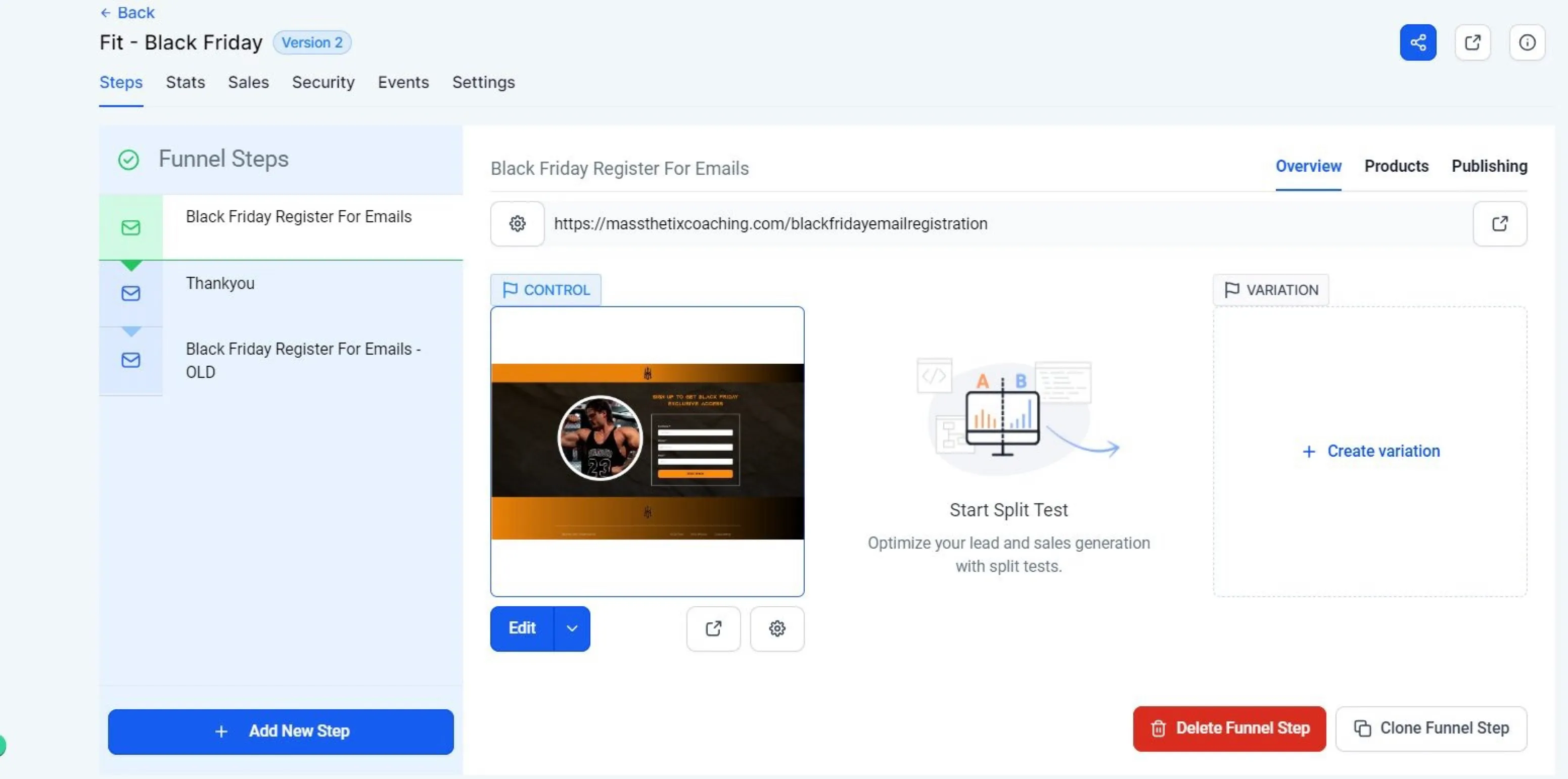Click Delete Funnel Step button

[1229, 728]
